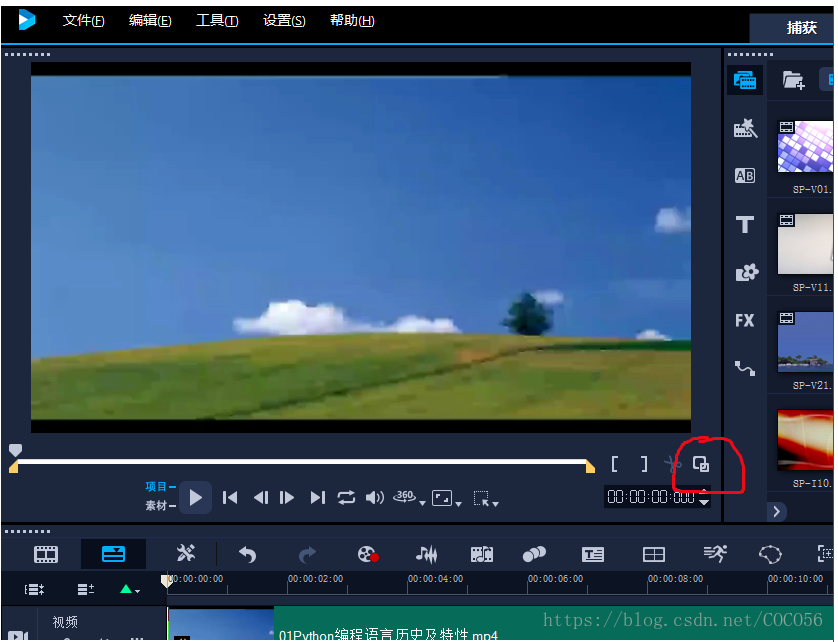Open the sound mixer
The width and height of the screenshot is (838, 642).
pyautogui.click(x=426, y=554)
